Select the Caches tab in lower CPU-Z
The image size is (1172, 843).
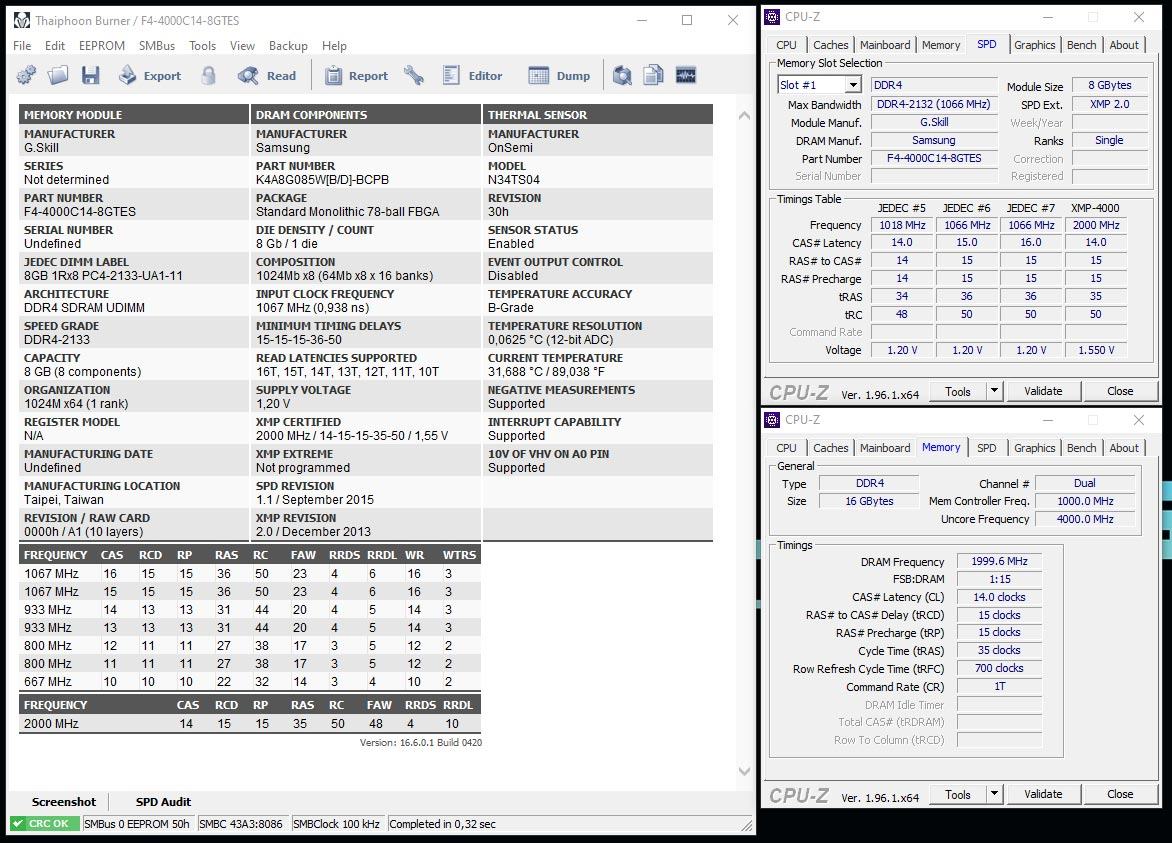click(830, 448)
